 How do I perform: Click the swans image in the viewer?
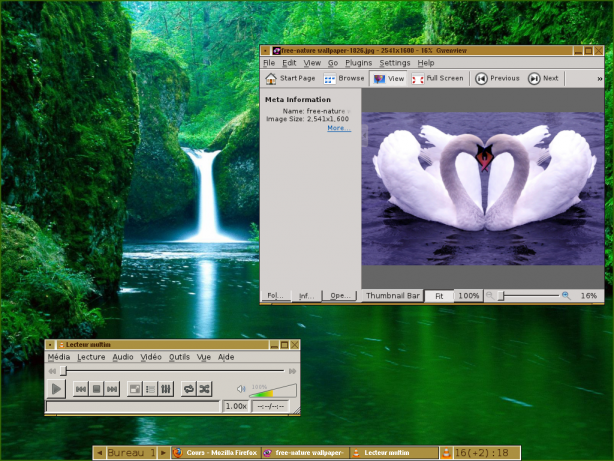pos(483,188)
